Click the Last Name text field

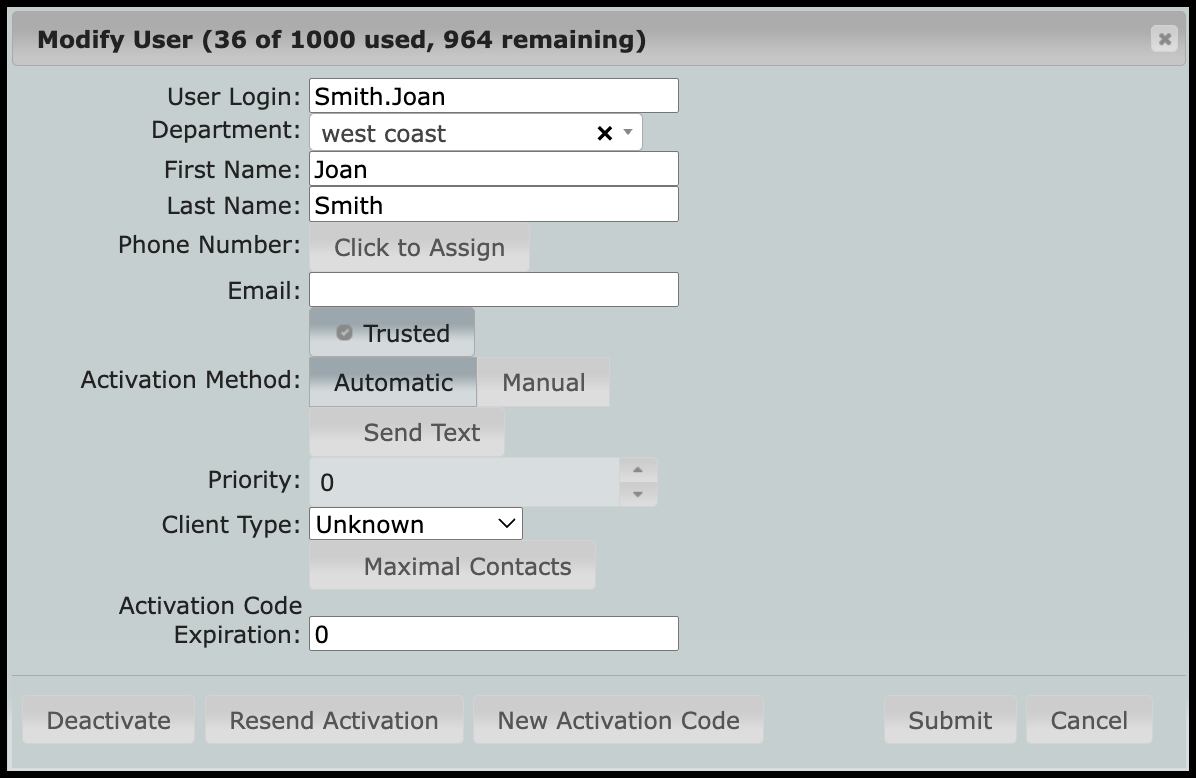[x=493, y=205]
